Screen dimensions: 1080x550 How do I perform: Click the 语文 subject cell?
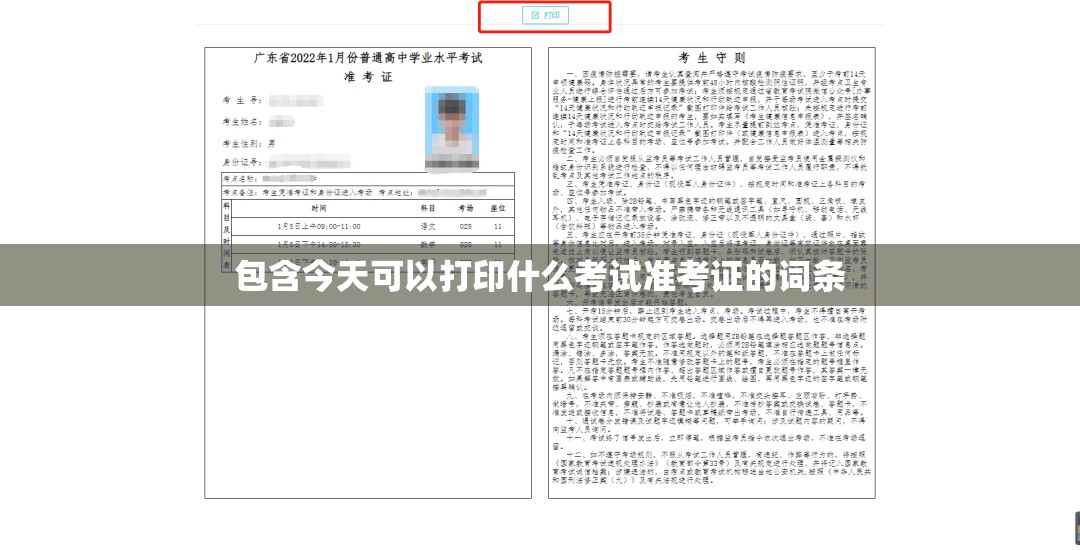tap(428, 226)
